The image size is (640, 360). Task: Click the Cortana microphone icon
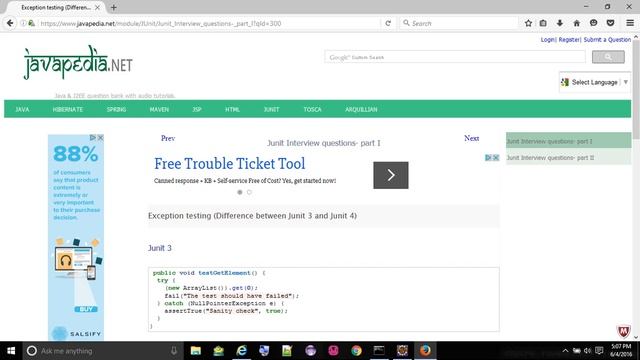174,351
